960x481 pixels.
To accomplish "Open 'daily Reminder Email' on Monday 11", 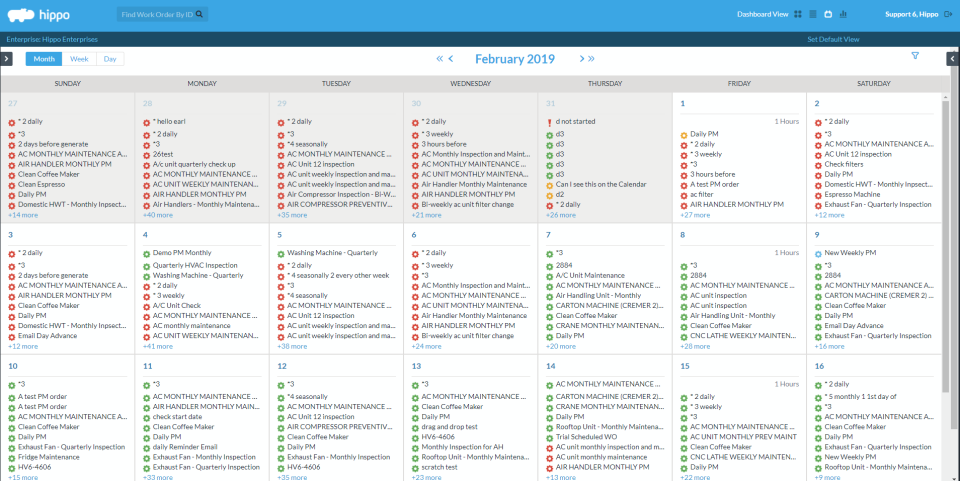I will [x=185, y=447].
